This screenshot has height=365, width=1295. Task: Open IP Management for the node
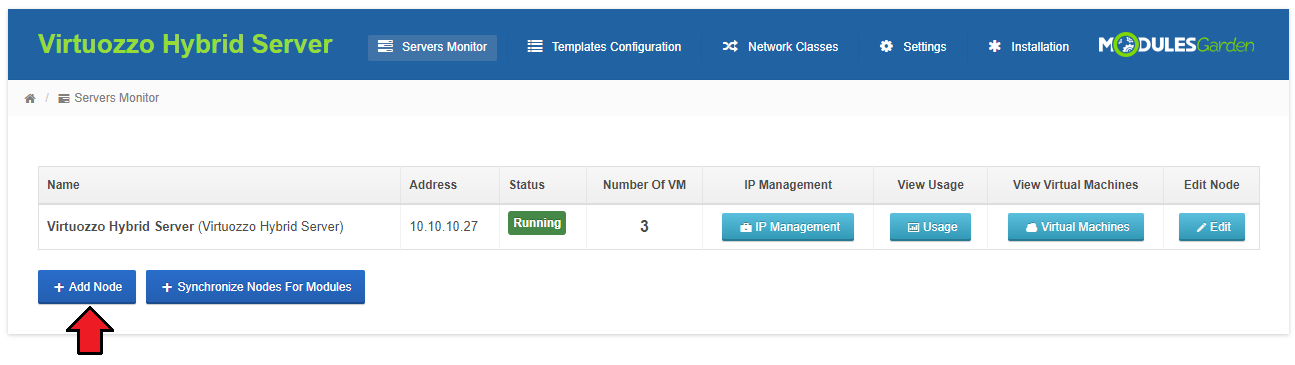(x=788, y=227)
